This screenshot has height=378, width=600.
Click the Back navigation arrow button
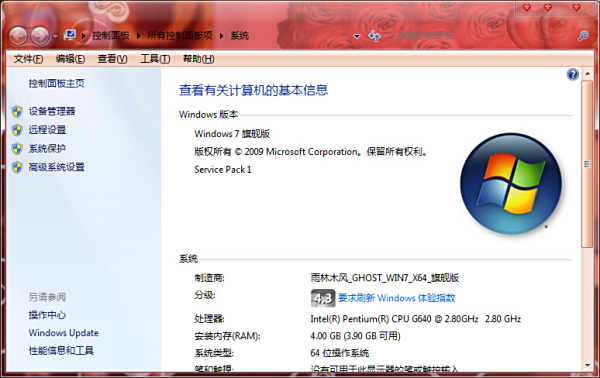[x=18, y=36]
